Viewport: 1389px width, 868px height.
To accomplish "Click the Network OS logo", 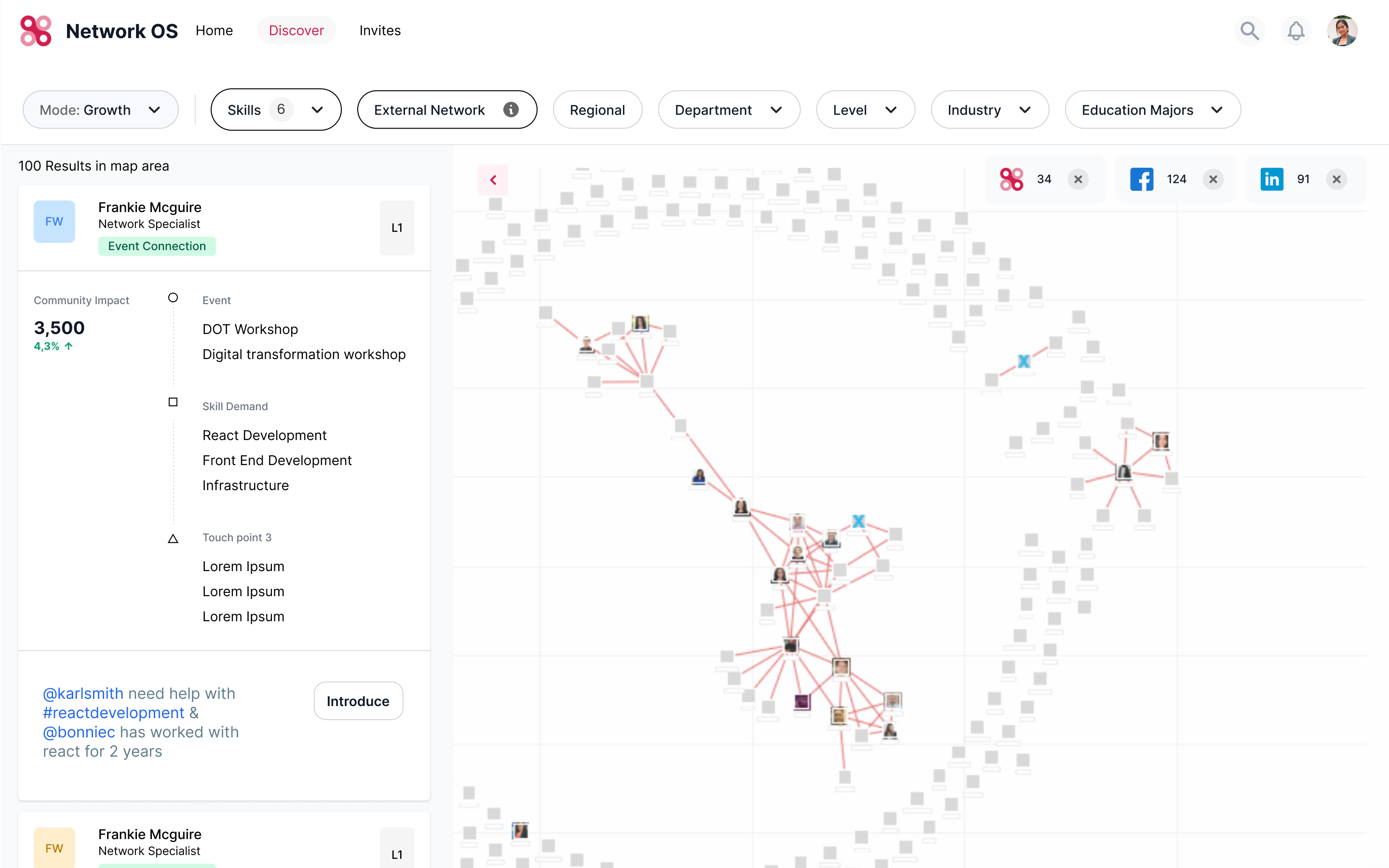I will tap(36, 30).
